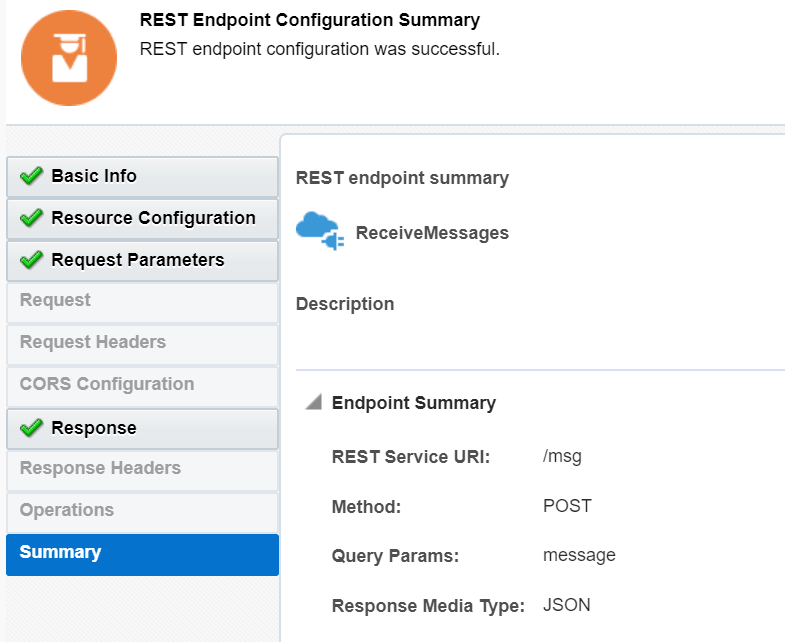Select the Request Headers step
The image size is (785, 642).
click(x=93, y=342)
